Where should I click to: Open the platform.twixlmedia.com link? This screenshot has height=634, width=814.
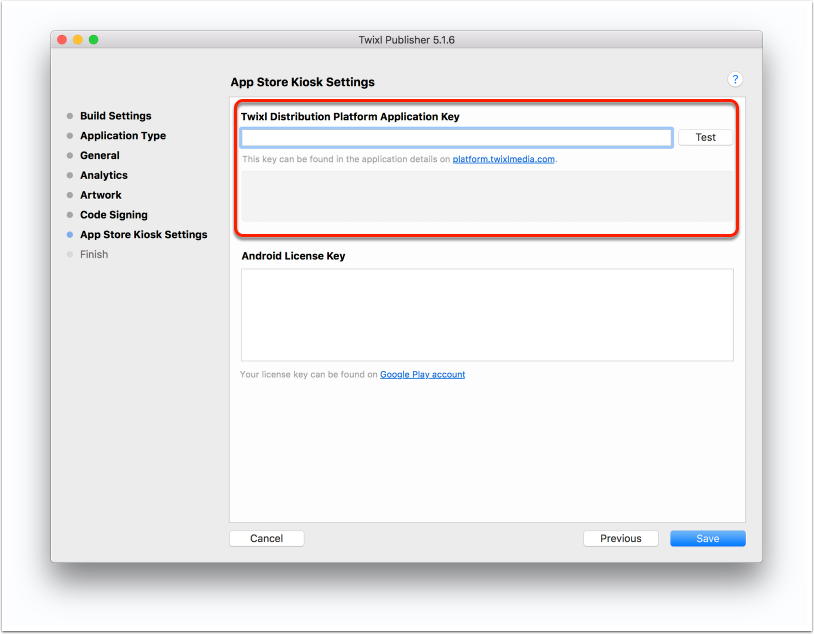pos(503,159)
